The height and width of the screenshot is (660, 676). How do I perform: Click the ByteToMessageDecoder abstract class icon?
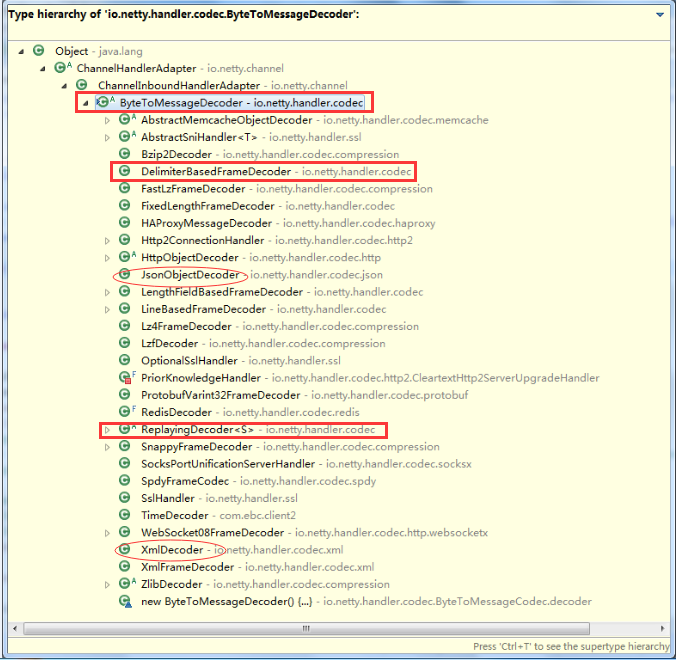(x=105, y=102)
